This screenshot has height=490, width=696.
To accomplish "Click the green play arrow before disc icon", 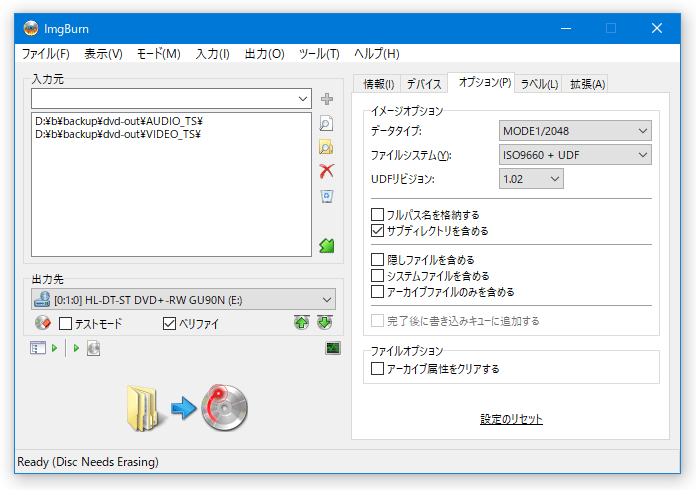I will (x=76, y=348).
